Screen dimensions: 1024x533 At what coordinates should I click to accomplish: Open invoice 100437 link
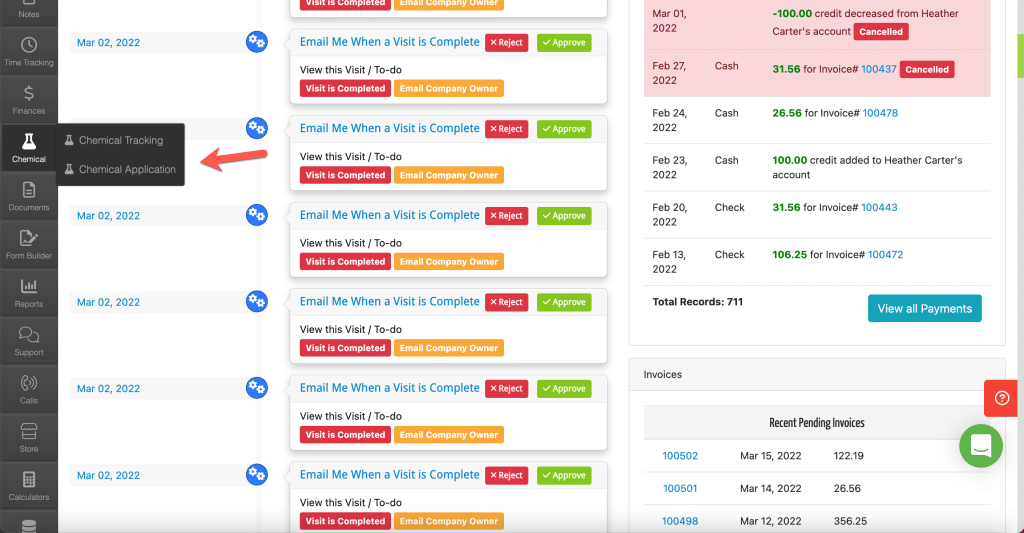pos(878,69)
